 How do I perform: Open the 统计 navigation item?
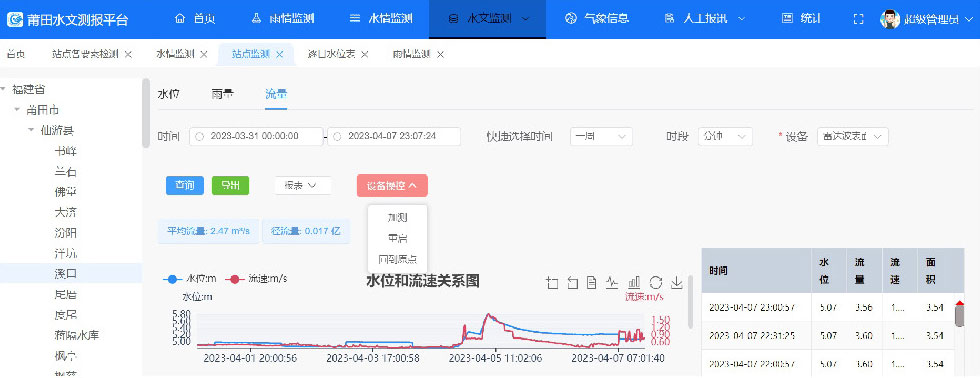(801, 19)
